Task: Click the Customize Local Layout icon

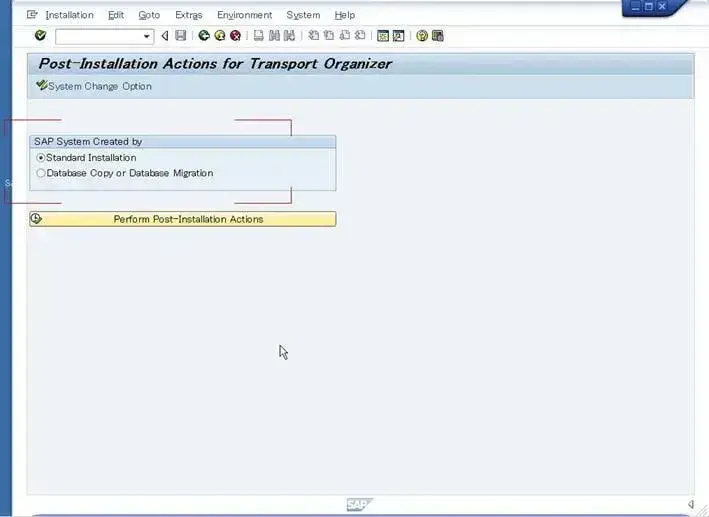Action: point(438,36)
